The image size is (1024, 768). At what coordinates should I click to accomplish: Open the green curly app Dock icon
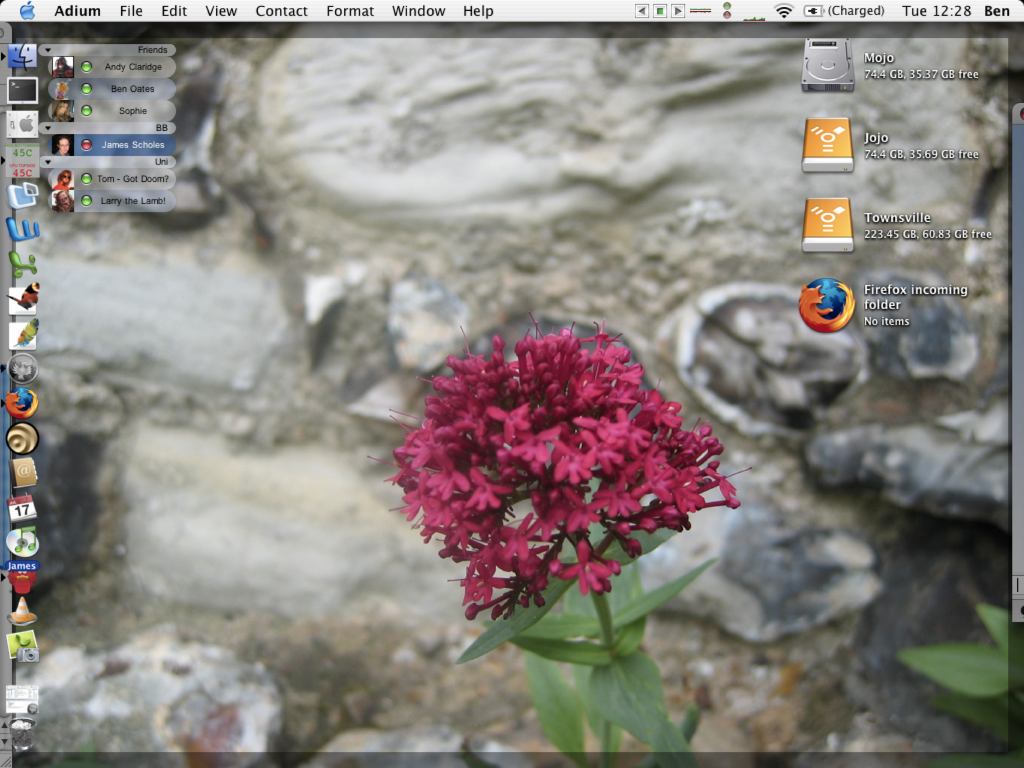click(22, 264)
